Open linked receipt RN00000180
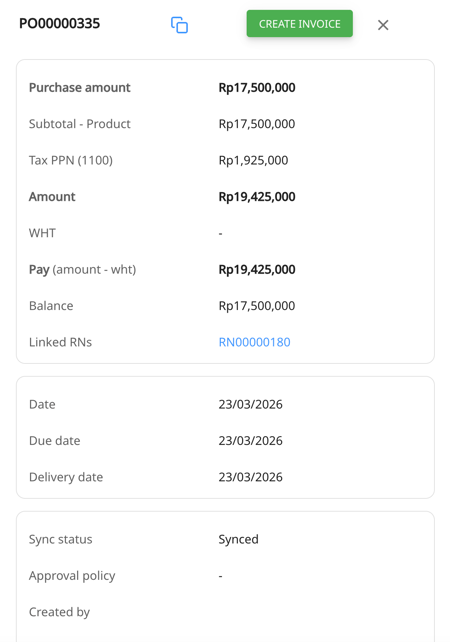The image size is (450, 642). [x=254, y=342]
